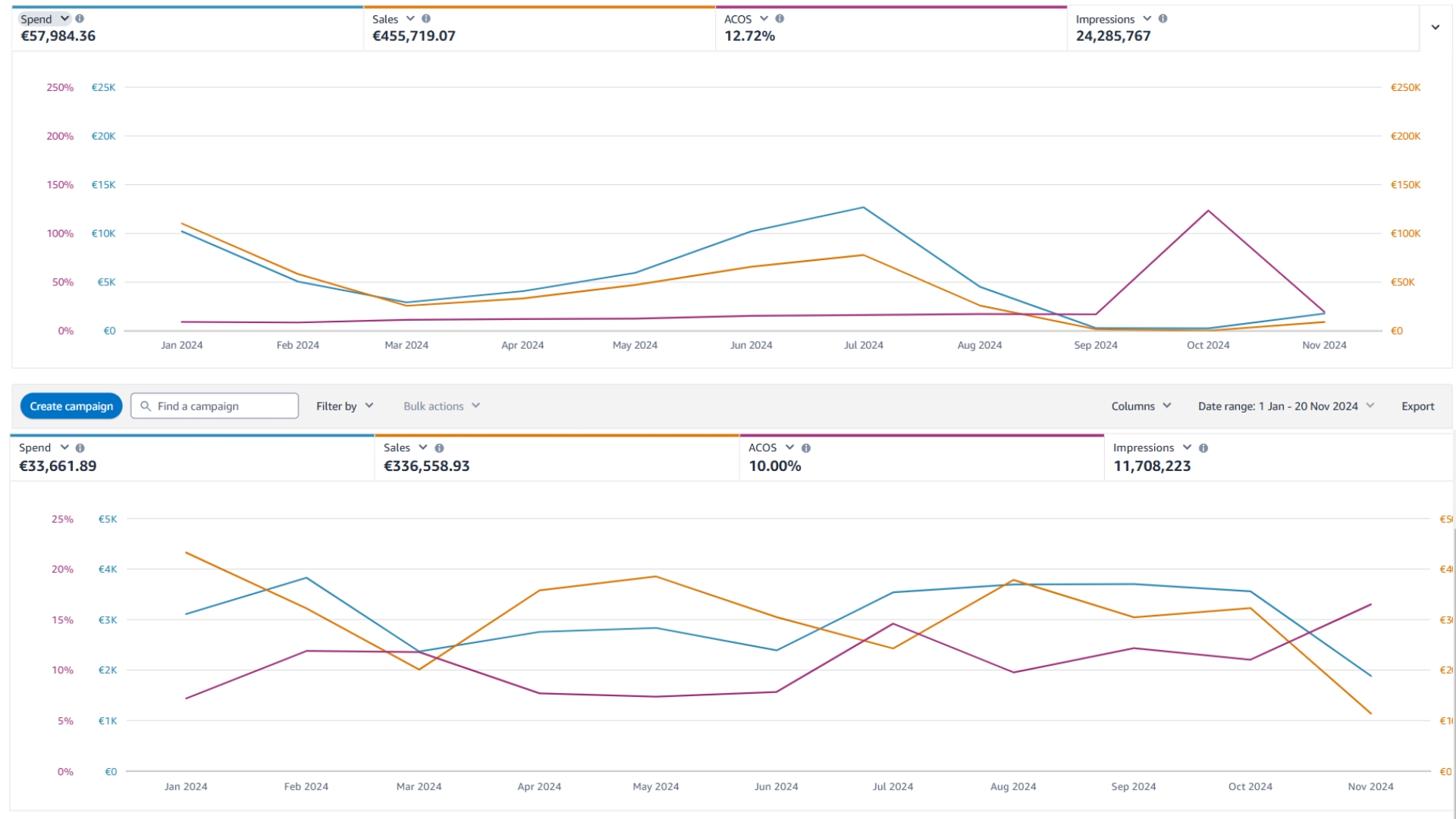1456x819 pixels.
Task: Click the €250K right axis label on top chart
Action: coord(1405,88)
